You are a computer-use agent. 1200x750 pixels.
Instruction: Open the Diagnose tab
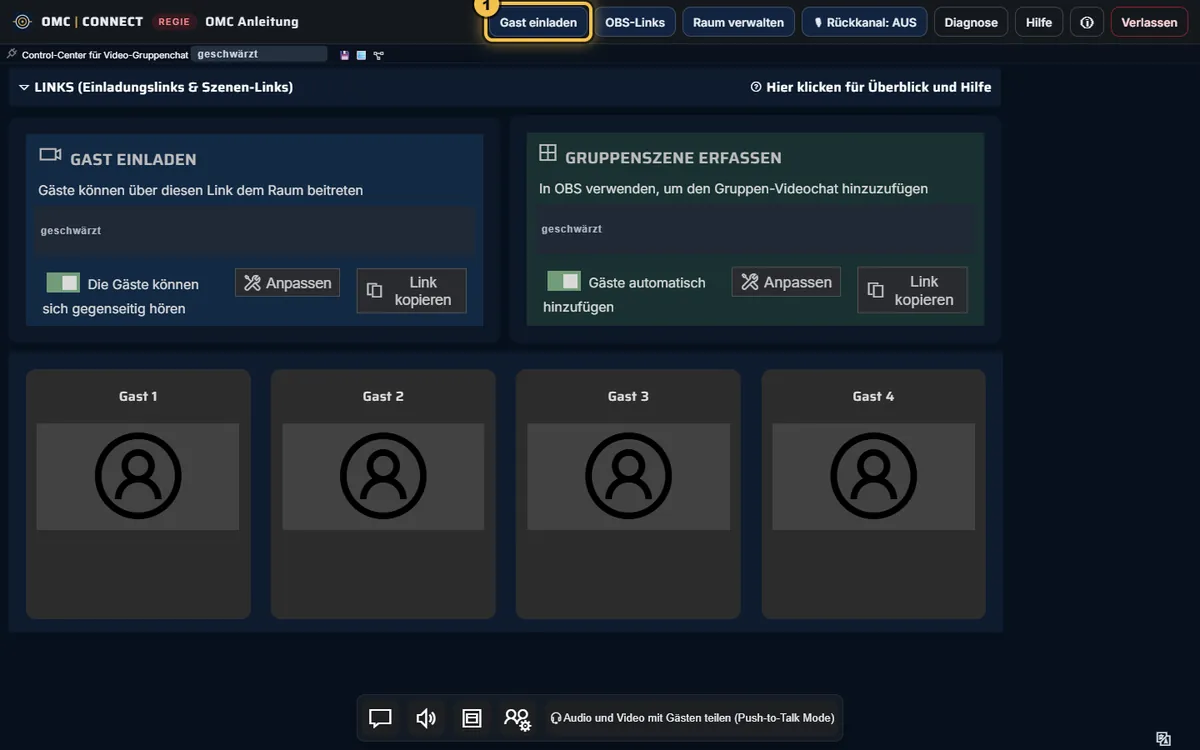971,22
